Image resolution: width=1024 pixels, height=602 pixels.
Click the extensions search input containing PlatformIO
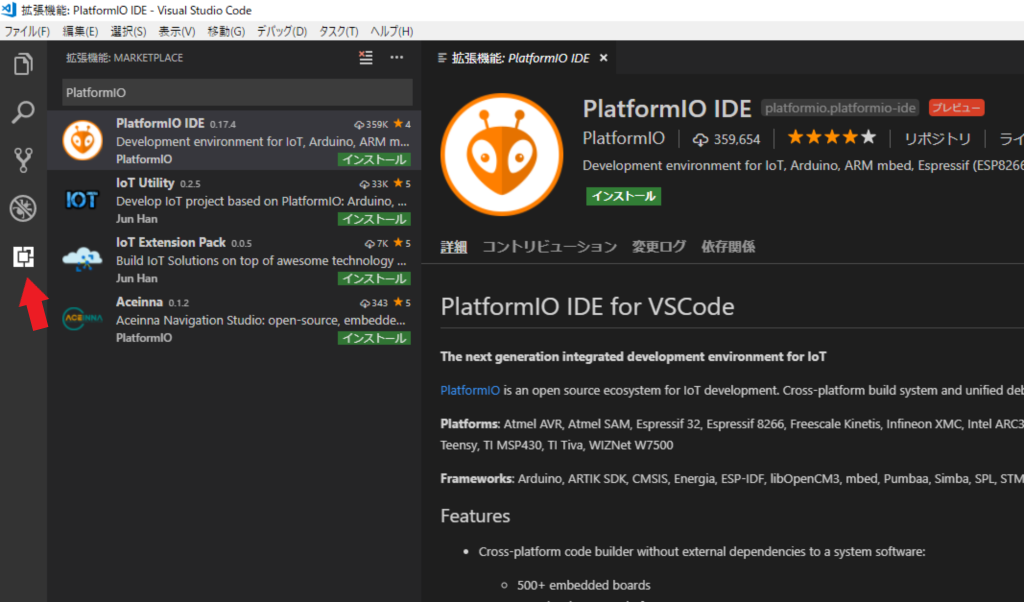235,92
